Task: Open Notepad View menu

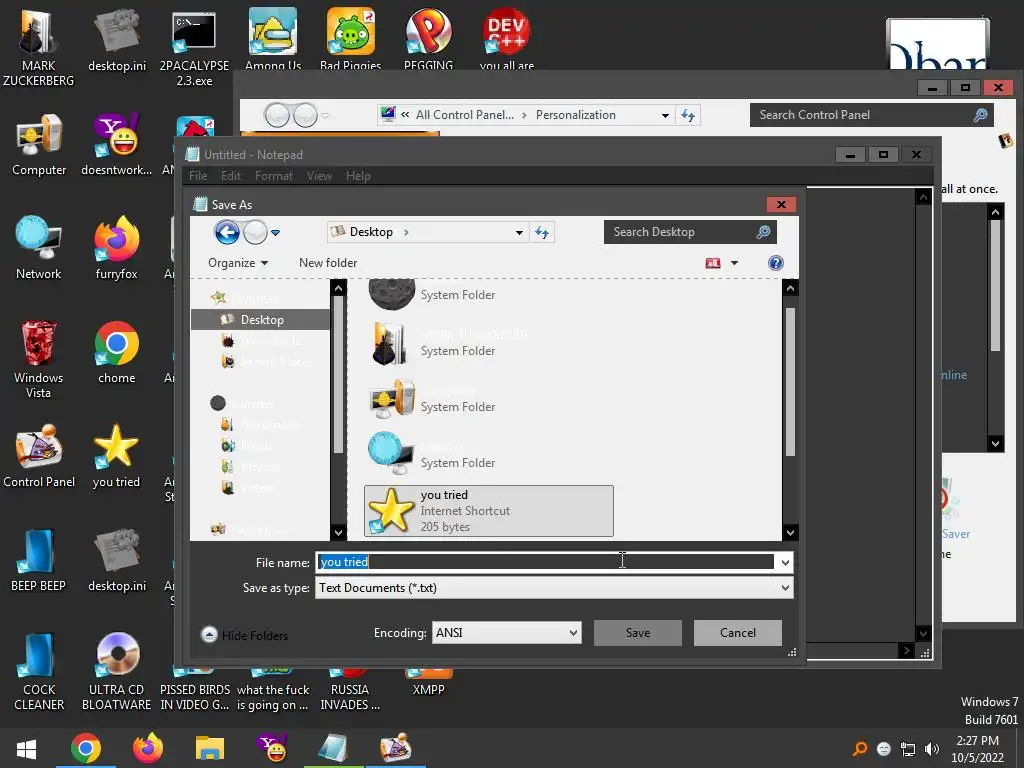Action: pyautogui.click(x=319, y=176)
